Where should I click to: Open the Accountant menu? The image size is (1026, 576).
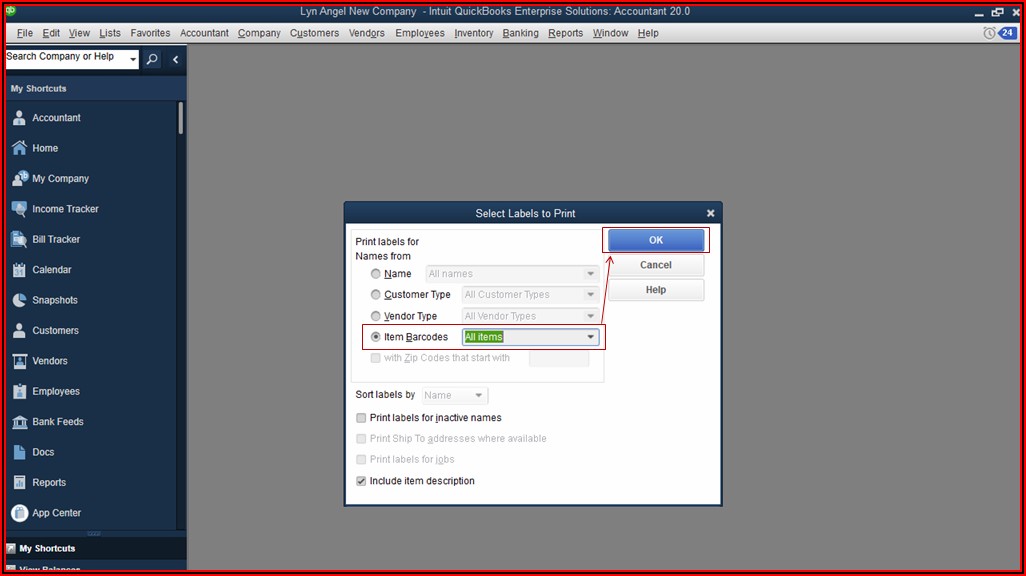[x=204, y=33]
